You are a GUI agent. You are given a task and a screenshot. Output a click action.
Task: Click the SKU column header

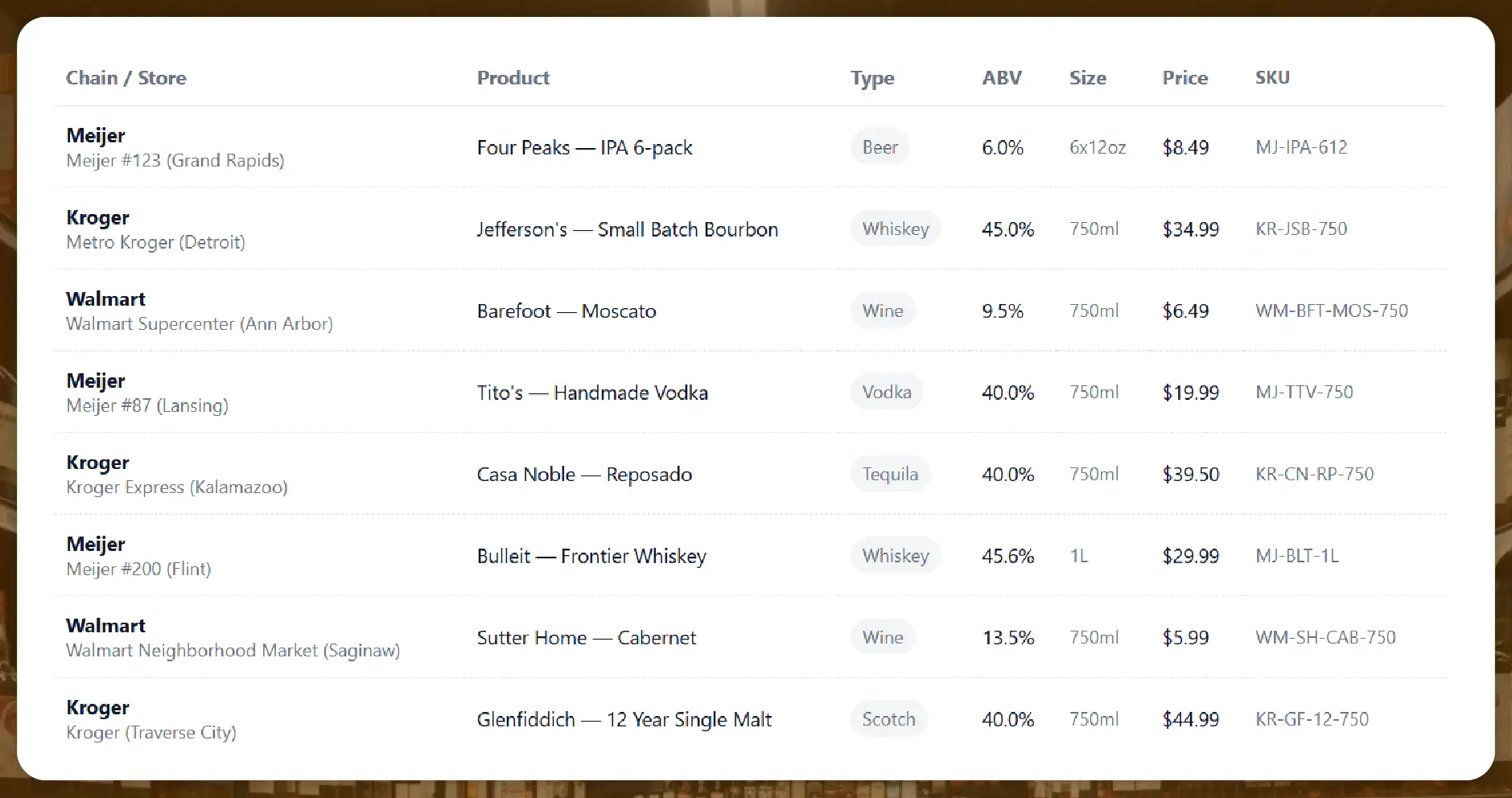point(1272,78)
